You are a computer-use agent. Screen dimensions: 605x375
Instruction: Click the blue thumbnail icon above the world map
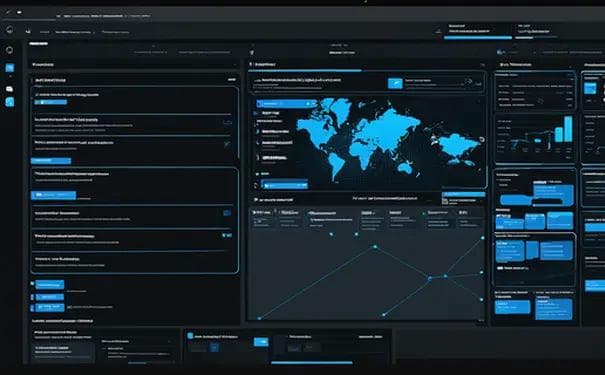click(x=395, y=83)
